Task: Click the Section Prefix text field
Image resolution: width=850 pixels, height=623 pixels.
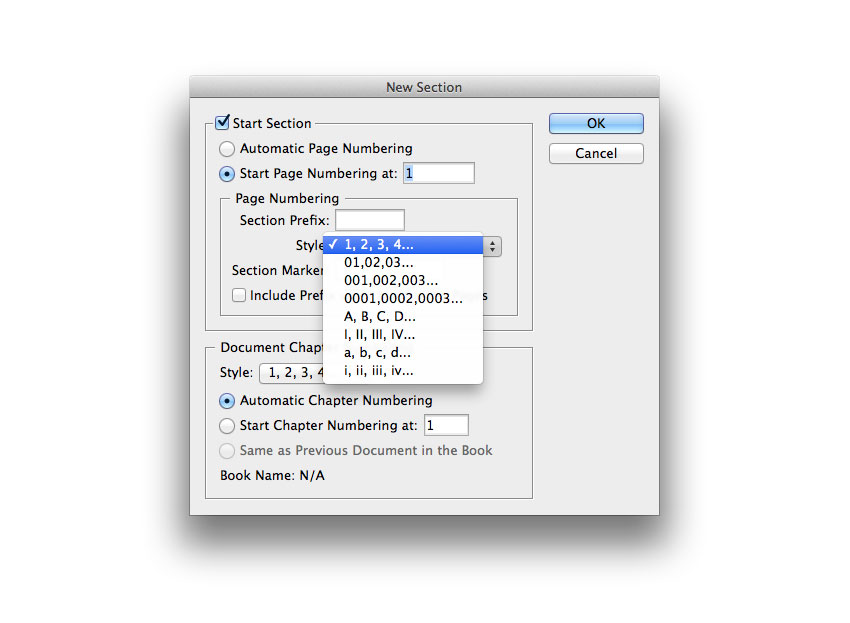Action: coord(369,220)
